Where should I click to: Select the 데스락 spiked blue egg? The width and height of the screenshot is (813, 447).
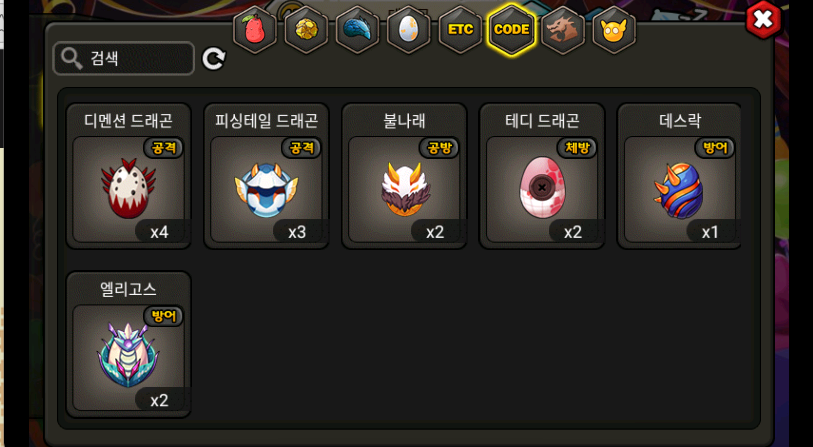(679, 176)
